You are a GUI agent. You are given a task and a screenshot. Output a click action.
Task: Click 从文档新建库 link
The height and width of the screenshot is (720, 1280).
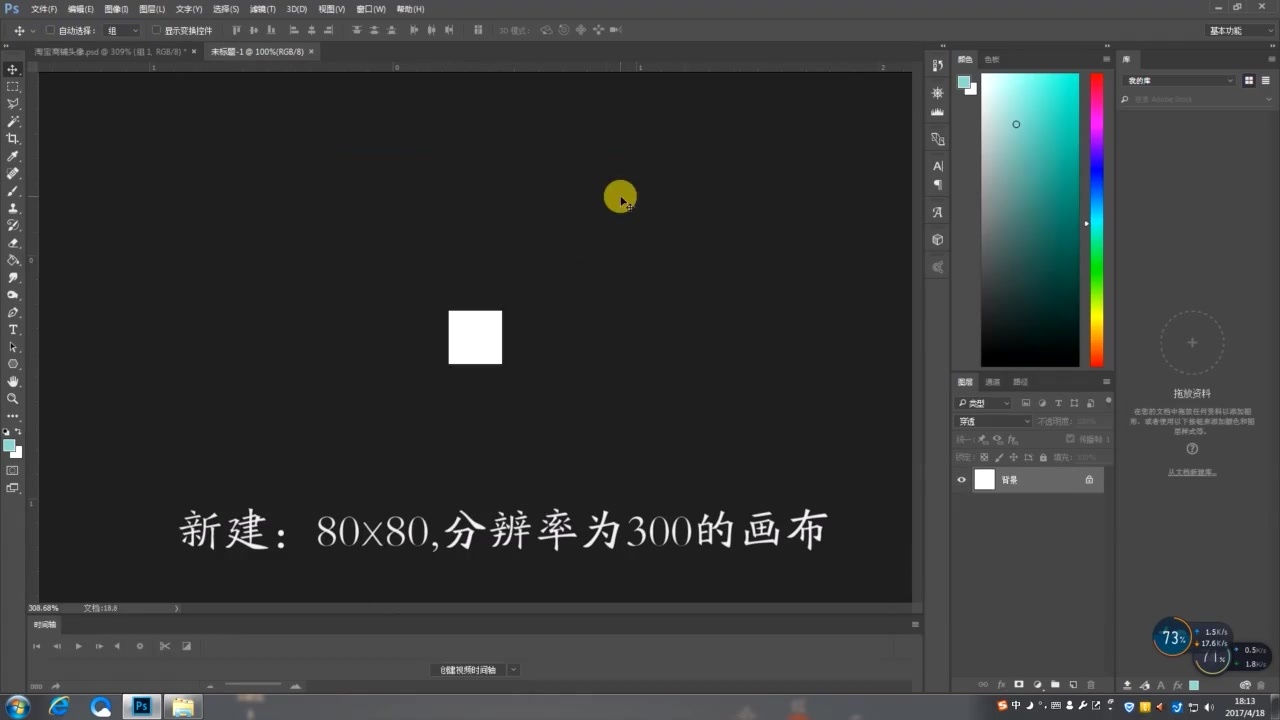tap(1192, 472)
